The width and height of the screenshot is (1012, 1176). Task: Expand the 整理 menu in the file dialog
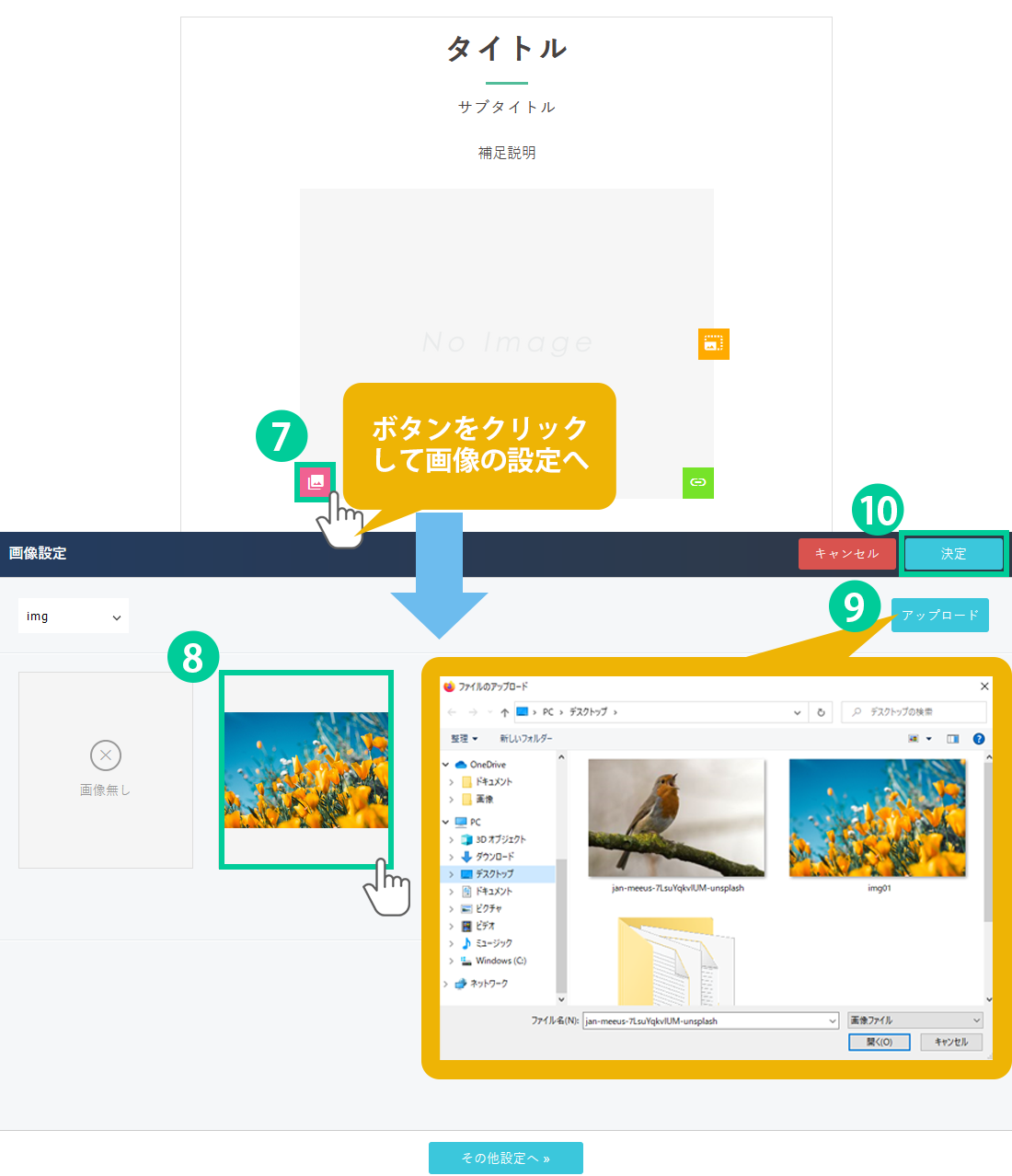pyautogui.click(x=464, y=739)
